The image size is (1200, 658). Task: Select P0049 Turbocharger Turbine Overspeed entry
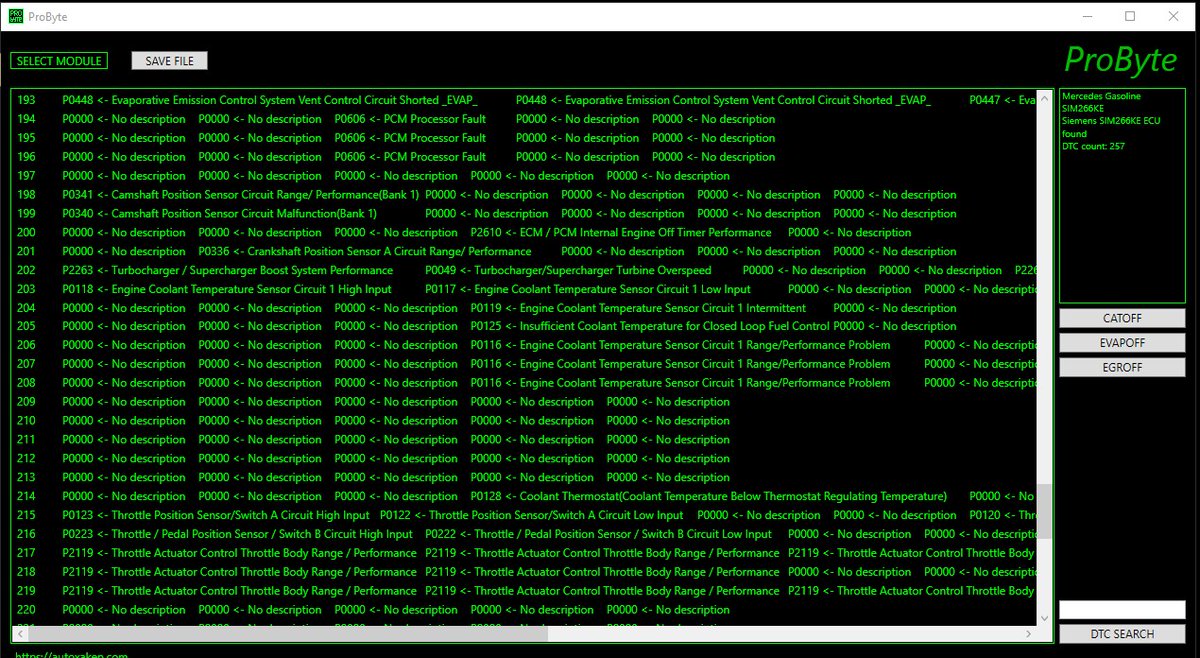[568, 270]
